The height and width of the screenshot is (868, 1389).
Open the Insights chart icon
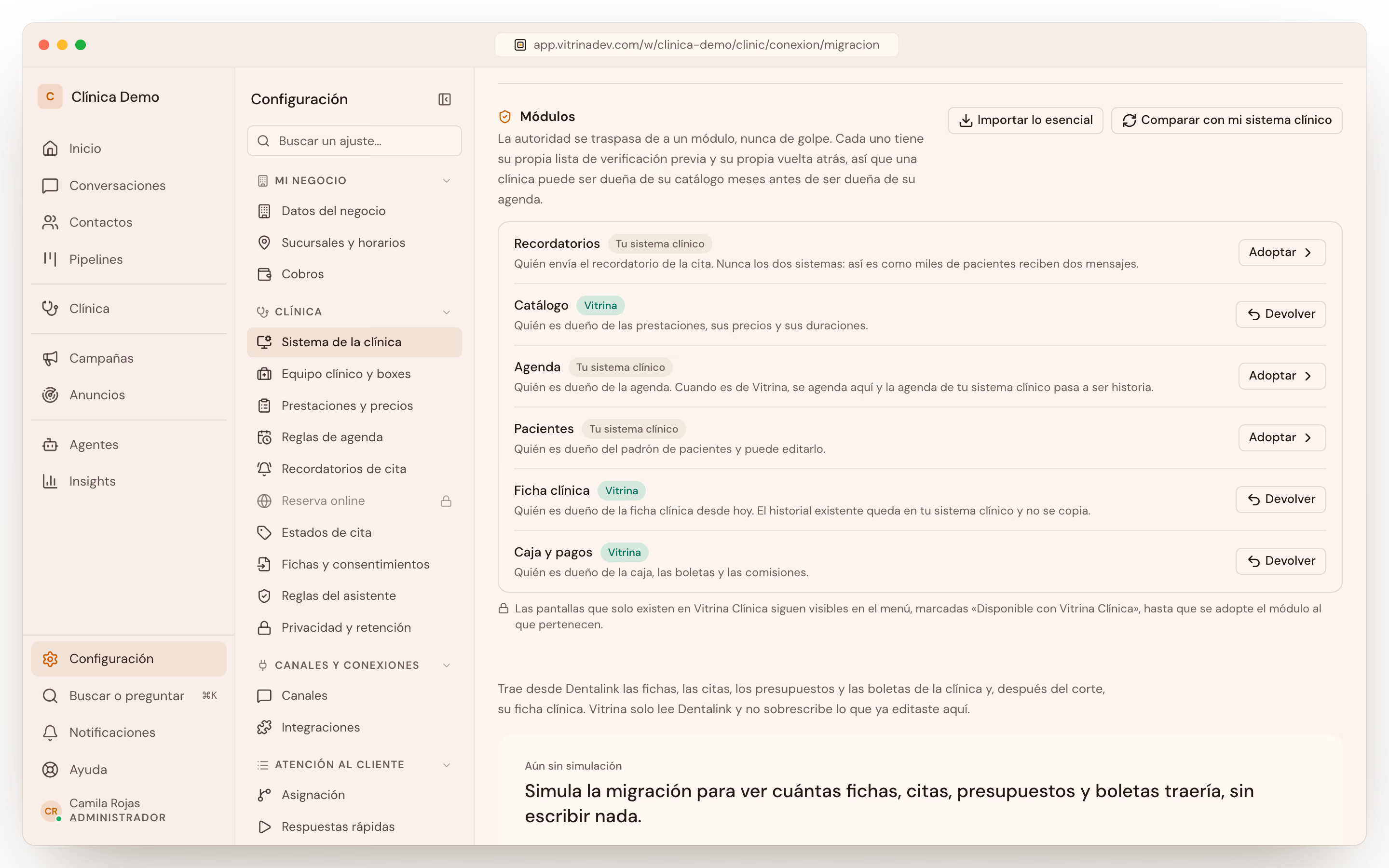pyautogui.click(x=50, y=481)
